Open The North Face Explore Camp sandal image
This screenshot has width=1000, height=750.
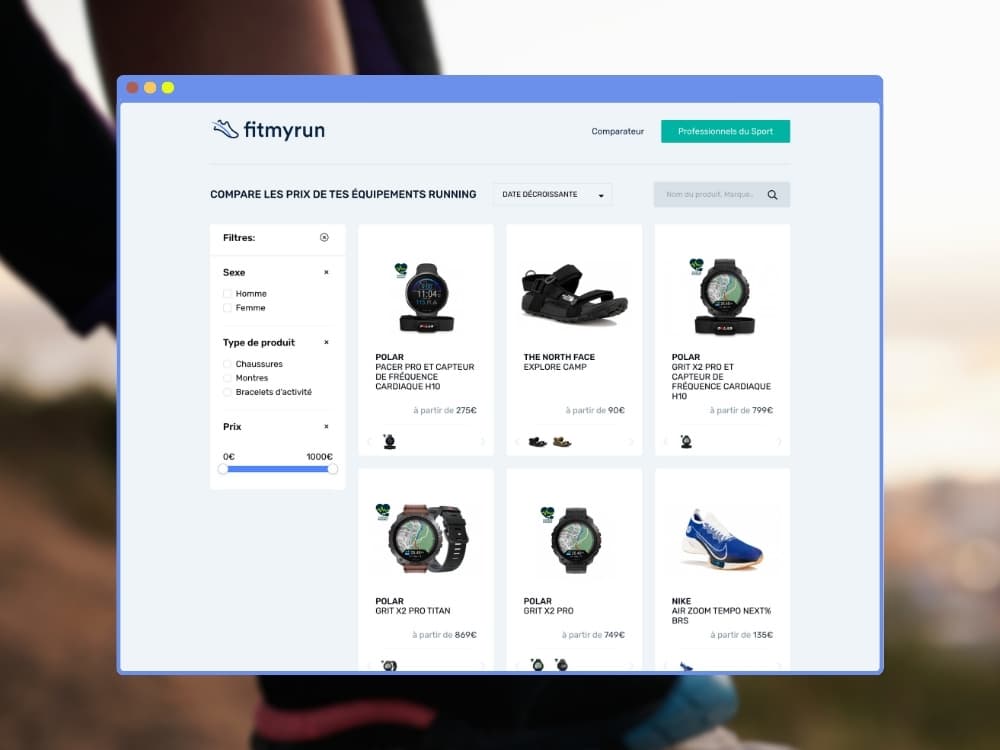(x=574, y=296)
